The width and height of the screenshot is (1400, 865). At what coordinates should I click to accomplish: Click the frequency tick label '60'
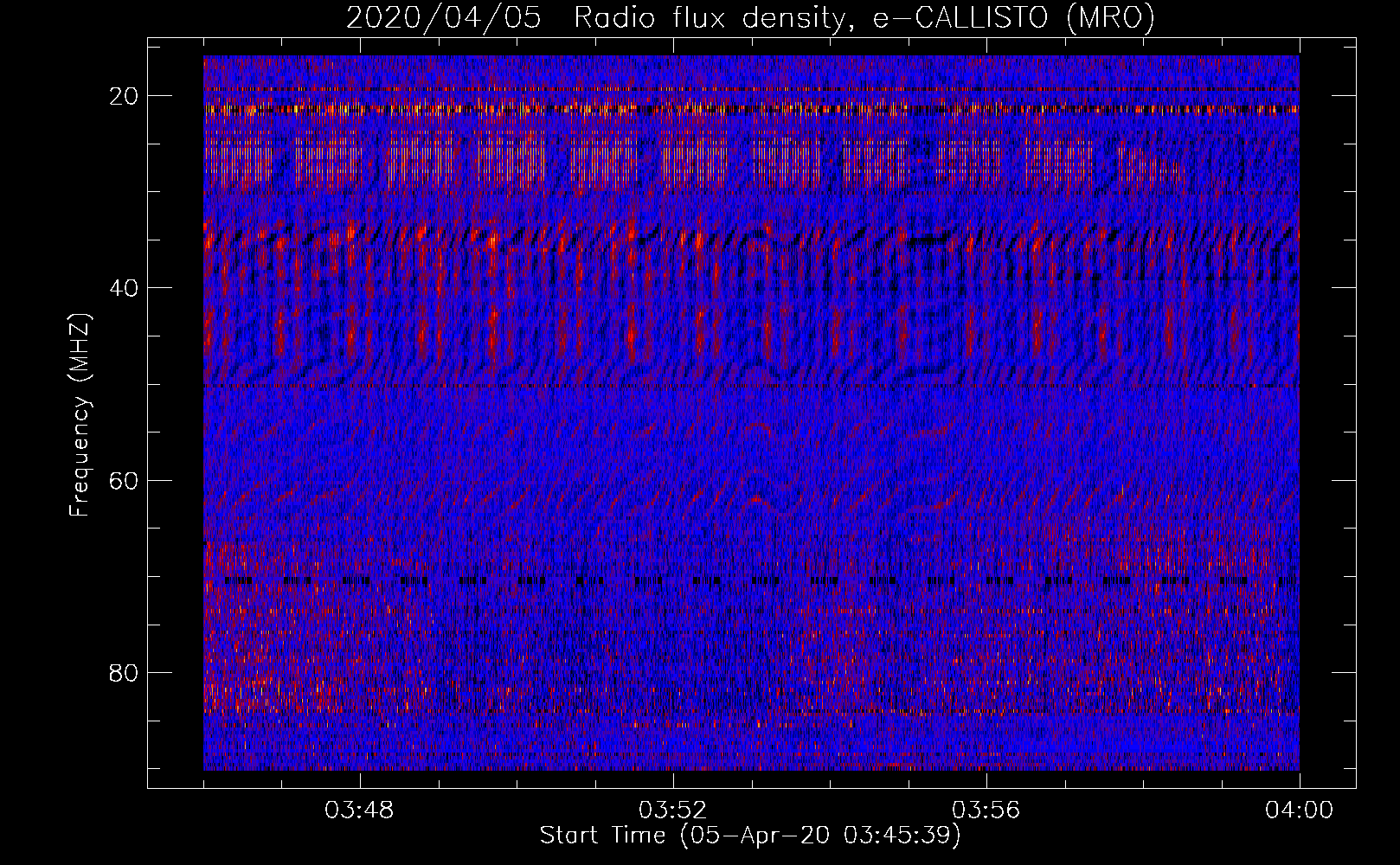pyautogui.click(x=125, y=480)
